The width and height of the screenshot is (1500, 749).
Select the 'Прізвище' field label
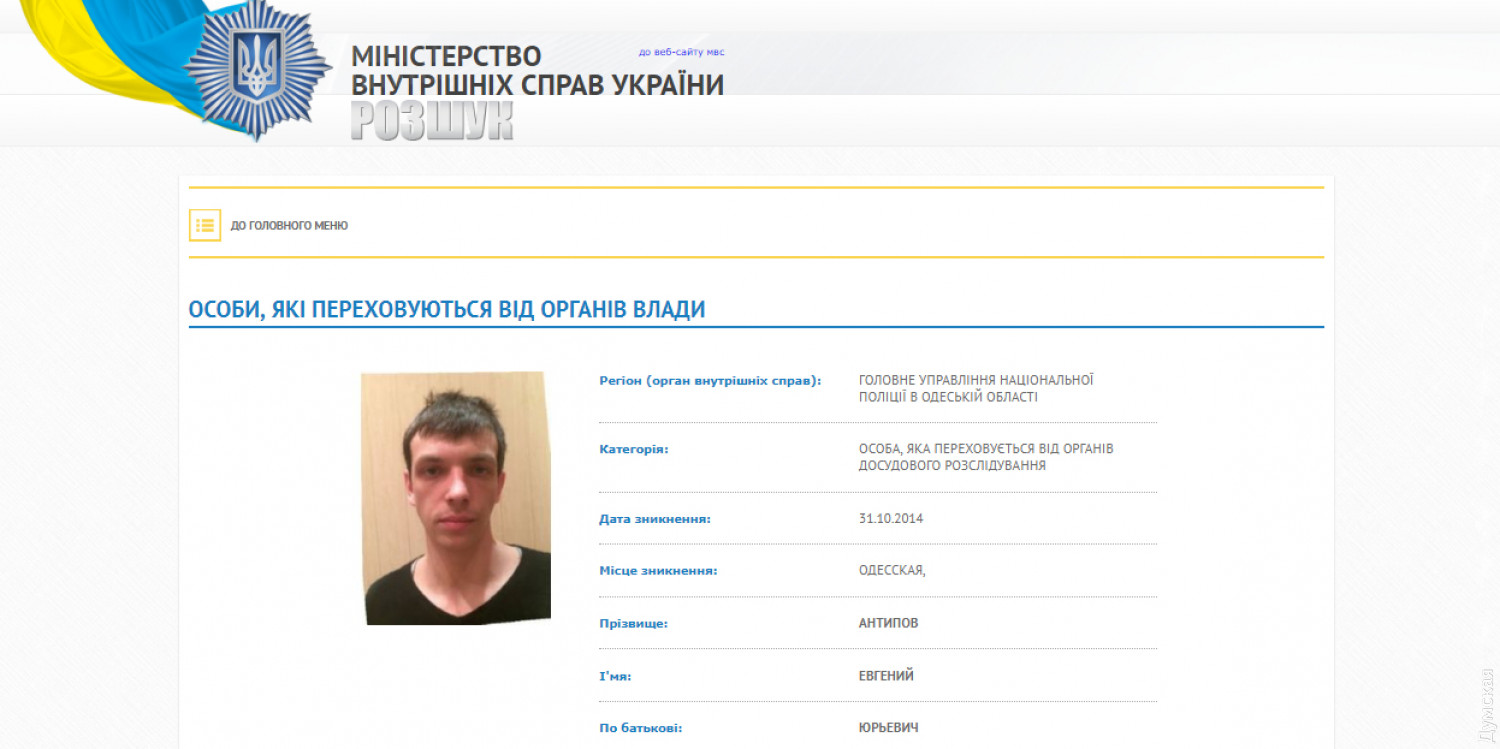tap(633, 623)
